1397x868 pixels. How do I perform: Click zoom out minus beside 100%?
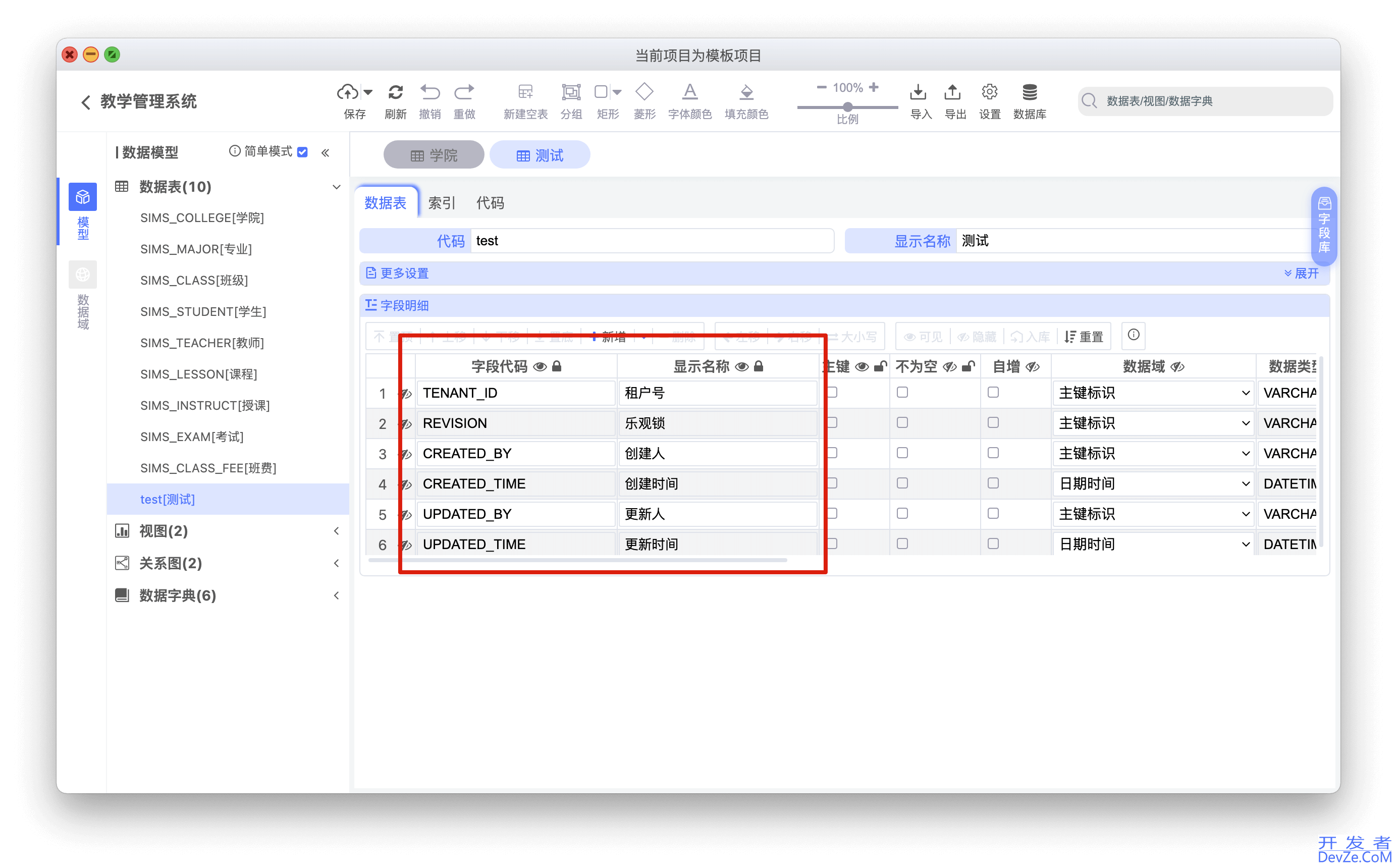(821, 87)
